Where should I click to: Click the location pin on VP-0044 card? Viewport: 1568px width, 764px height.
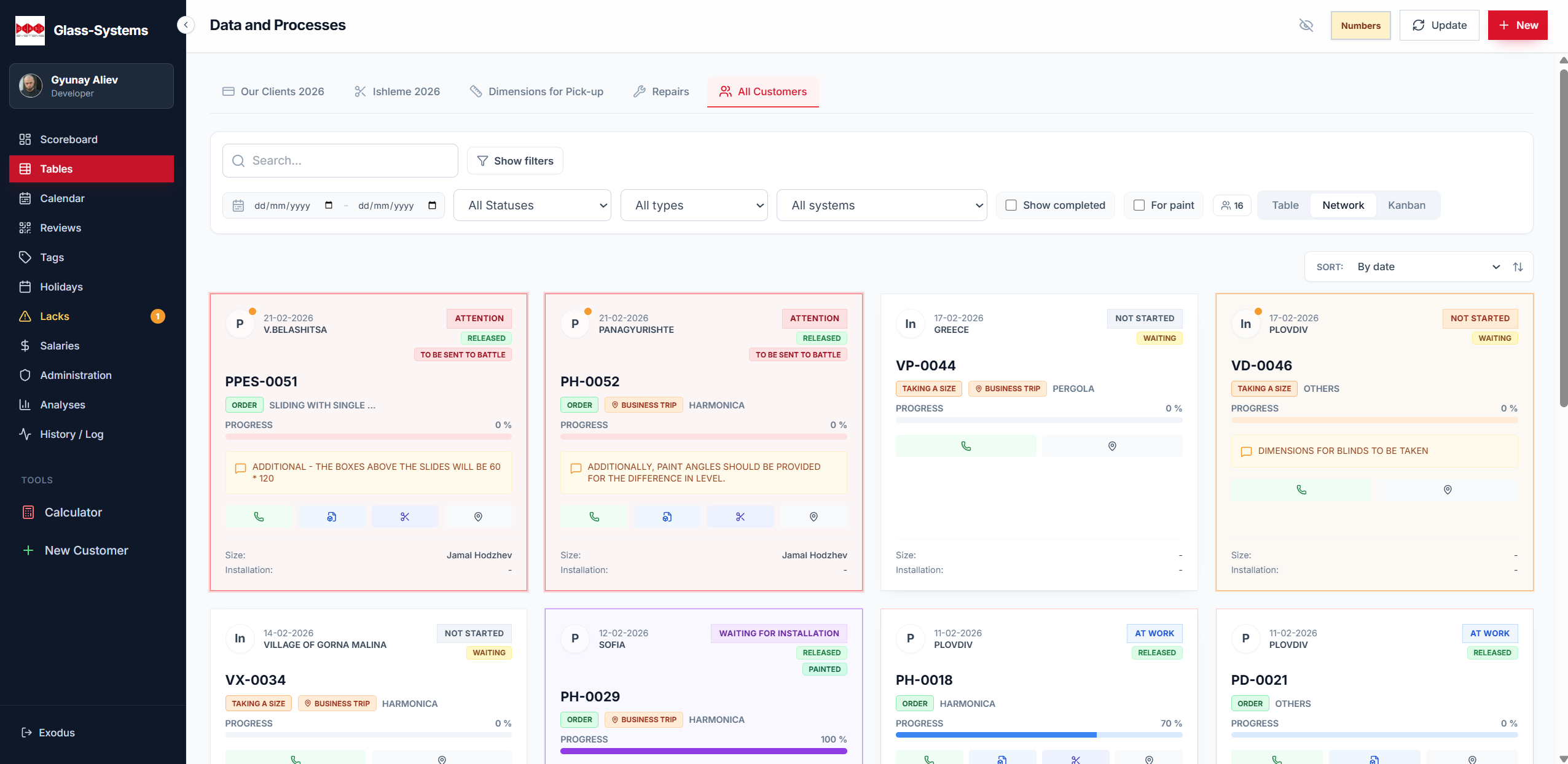(1111, 446)
